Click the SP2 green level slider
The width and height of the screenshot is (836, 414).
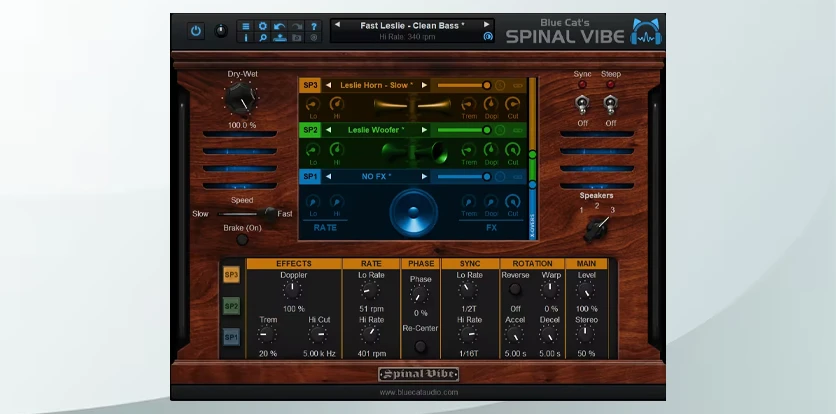(x=464, y=130)
